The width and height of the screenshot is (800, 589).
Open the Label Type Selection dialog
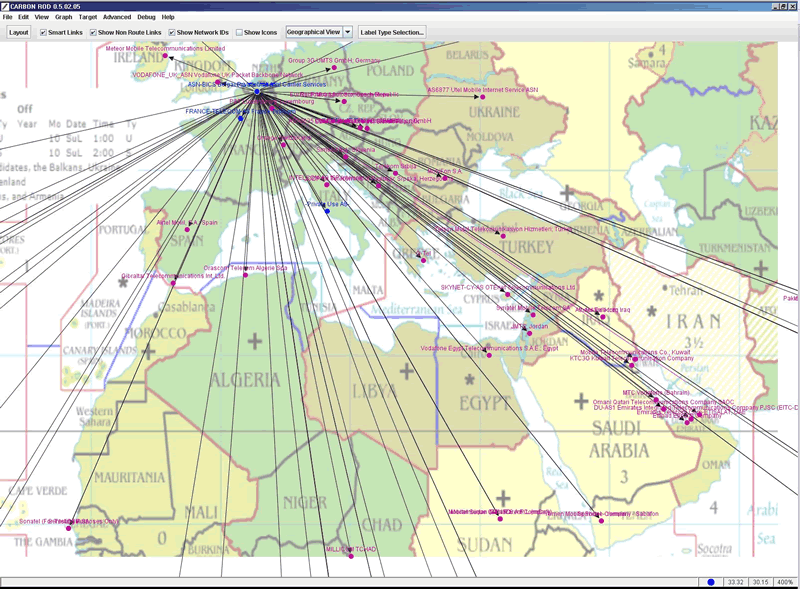(x=392, y=32)
